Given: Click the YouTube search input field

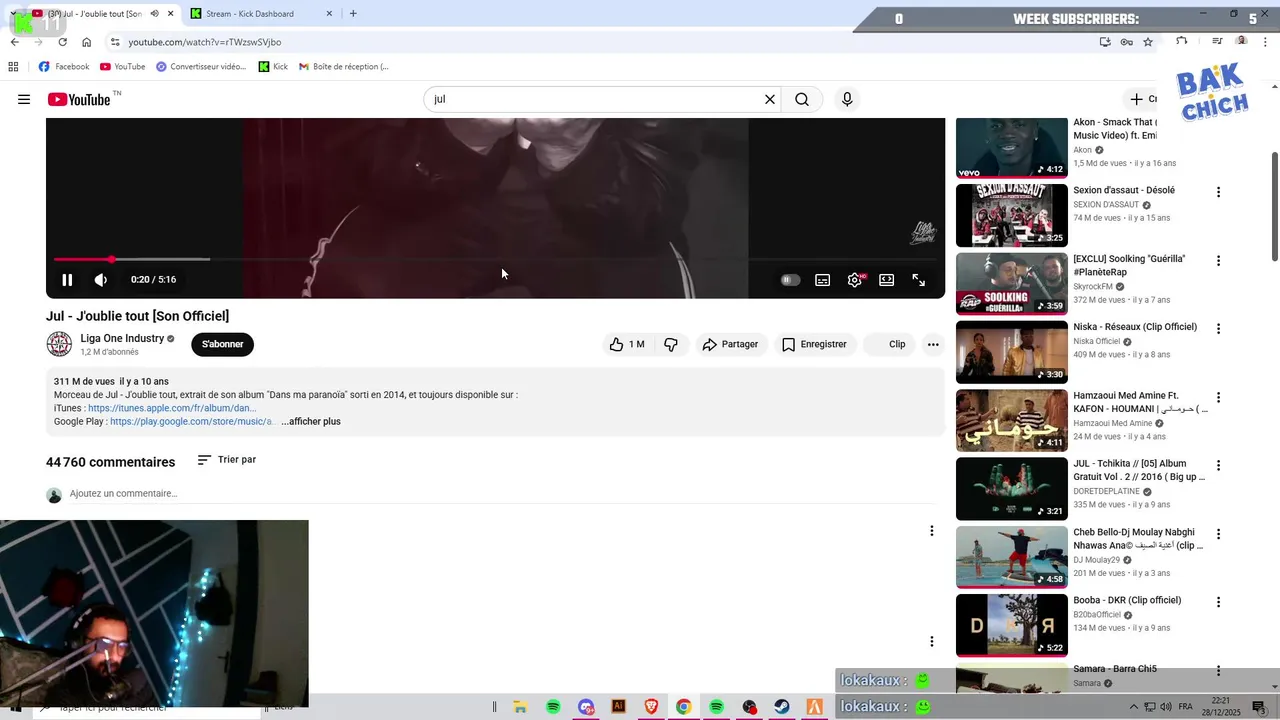Looking at the screenshot, I should 595,99.
